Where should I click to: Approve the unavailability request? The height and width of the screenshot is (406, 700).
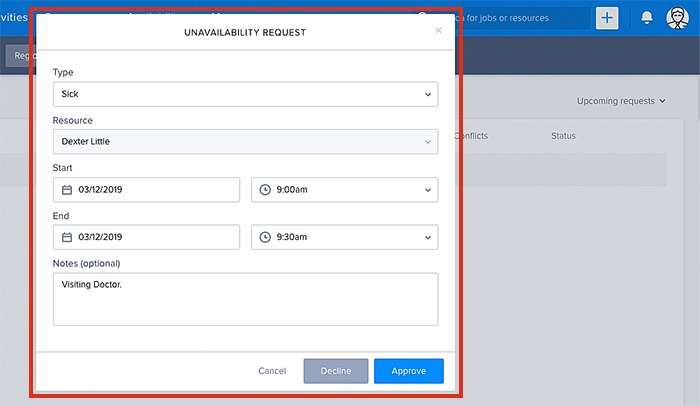point(408,371)
